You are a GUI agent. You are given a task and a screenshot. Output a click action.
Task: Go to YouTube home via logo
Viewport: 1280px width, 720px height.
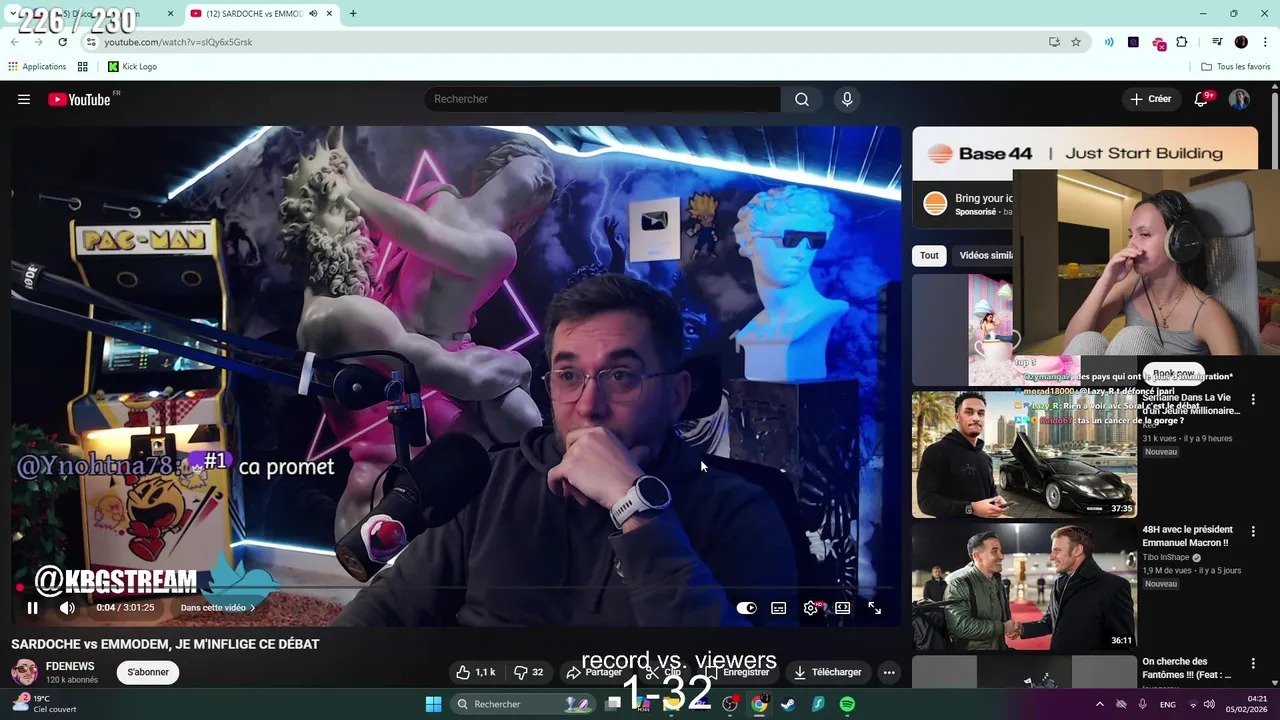click(79, 99)
